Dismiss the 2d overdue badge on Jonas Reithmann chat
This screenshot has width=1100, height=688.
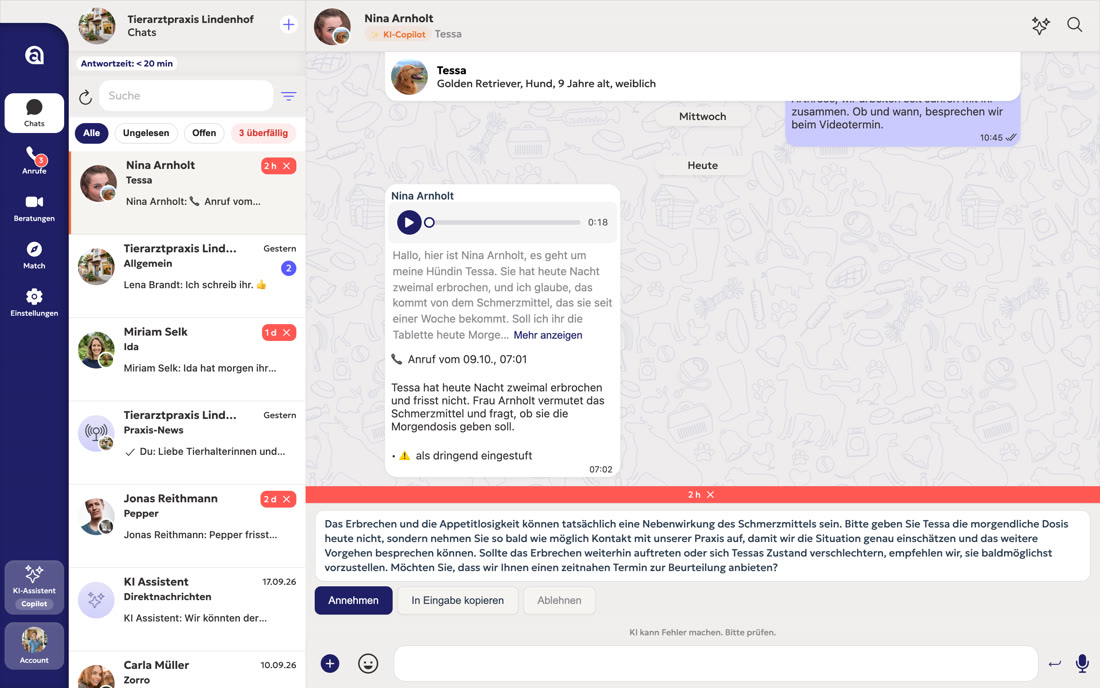point(286,499)
